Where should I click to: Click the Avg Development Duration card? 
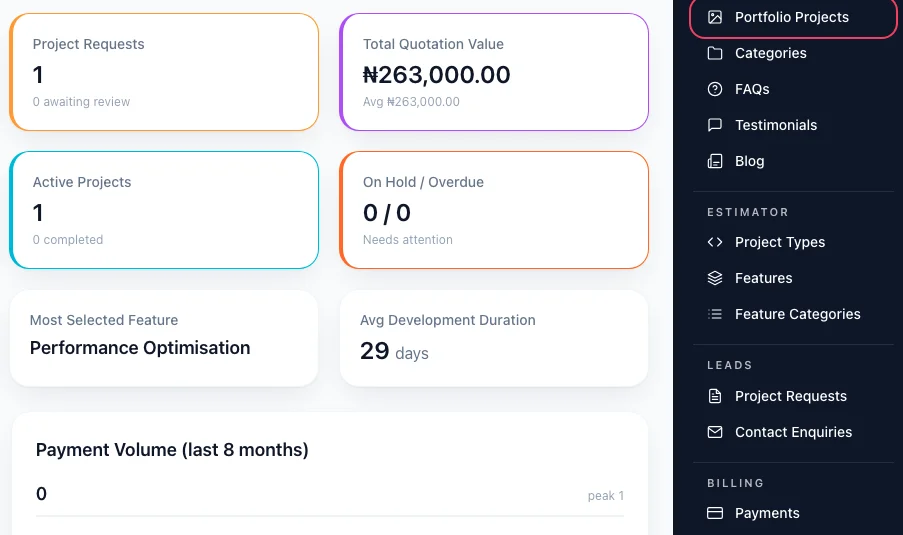tap(494, 338)
